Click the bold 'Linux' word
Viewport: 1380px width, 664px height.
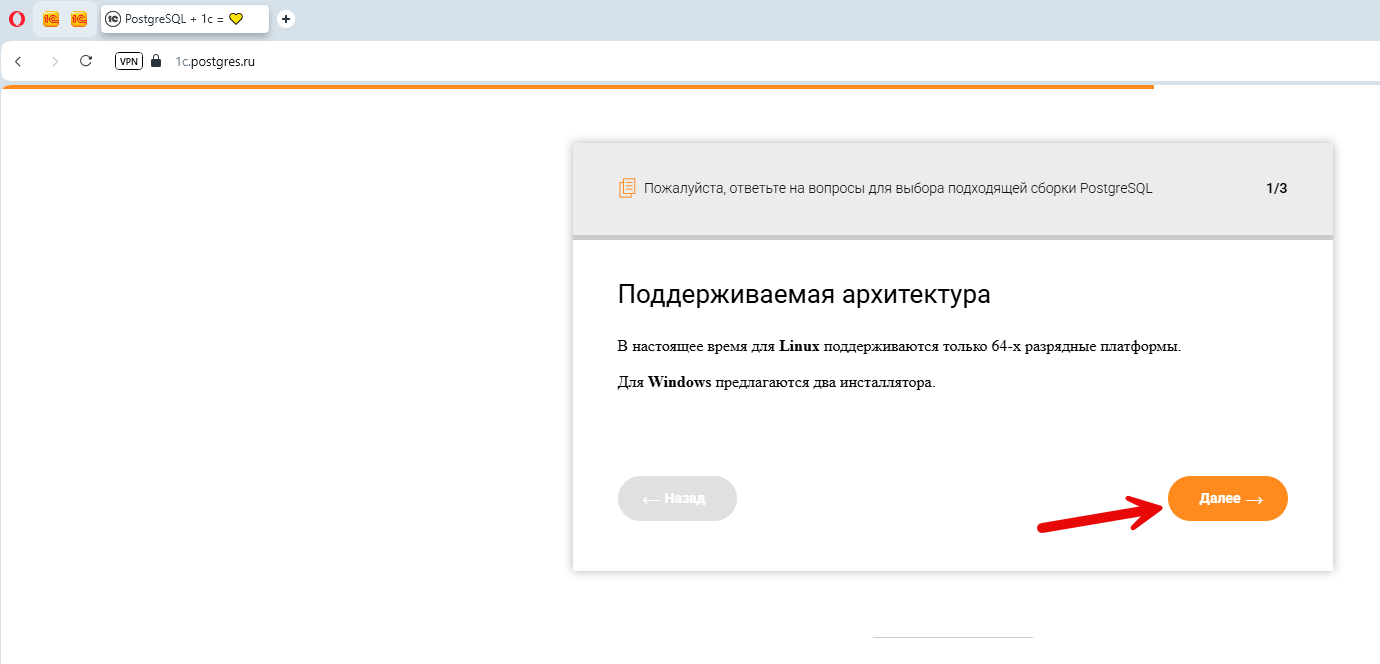coord(799,346)
